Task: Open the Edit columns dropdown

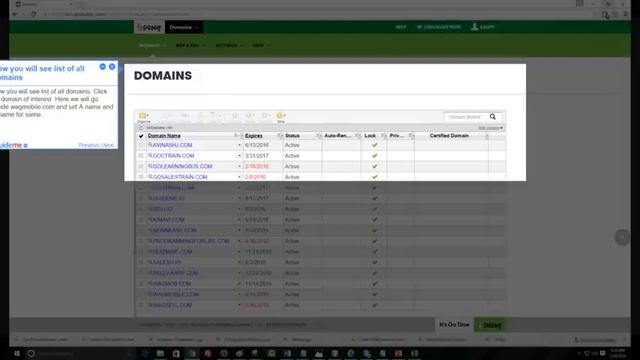Action: point(490,128)
